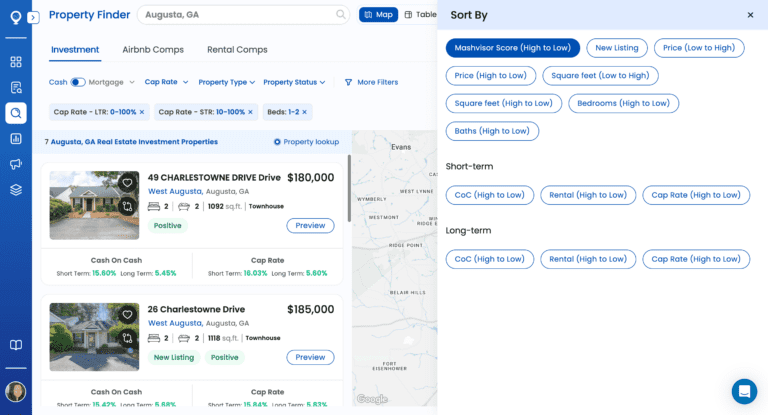This screenshot has height=415, width=768.
Task: Open the Property Type dropdown
Action: [x=226, y=82]
